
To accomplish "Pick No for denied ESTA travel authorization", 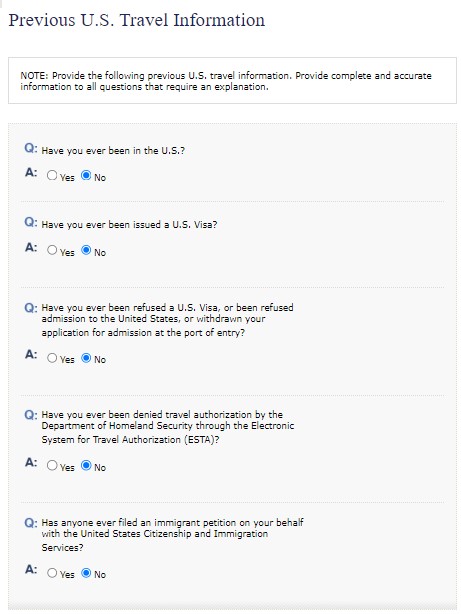I will point(86,465).
